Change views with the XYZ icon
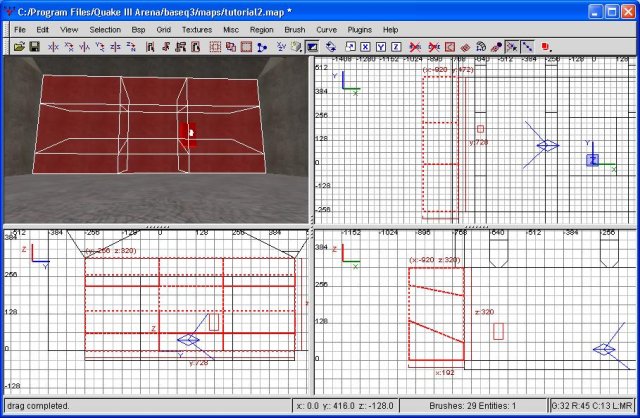The image size is (640, 418). [281, 47]
